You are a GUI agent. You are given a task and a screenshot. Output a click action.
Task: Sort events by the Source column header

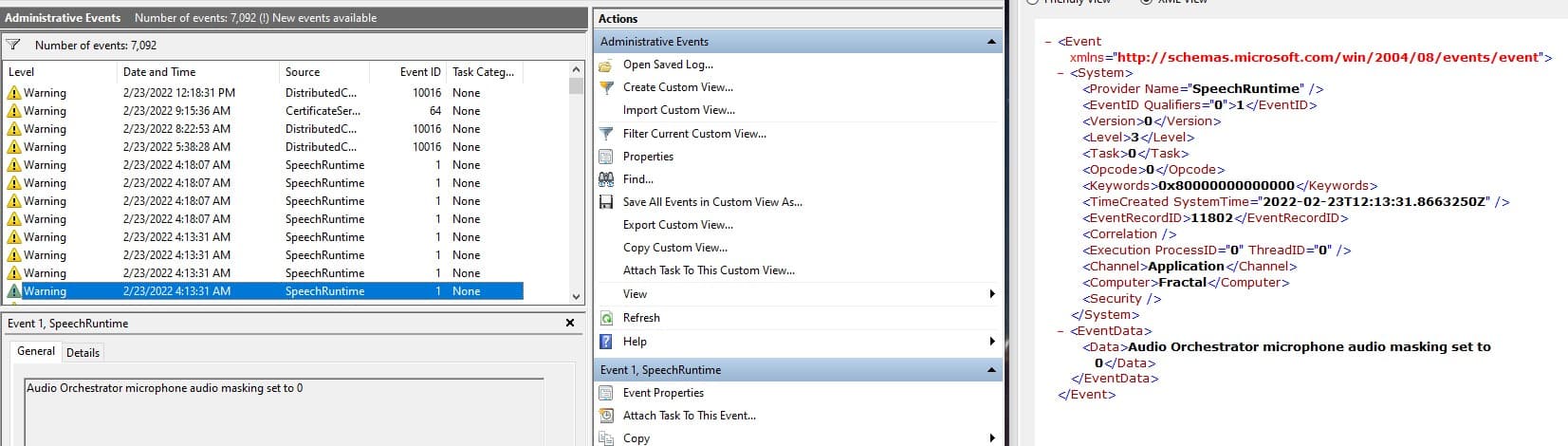point(303,72)
